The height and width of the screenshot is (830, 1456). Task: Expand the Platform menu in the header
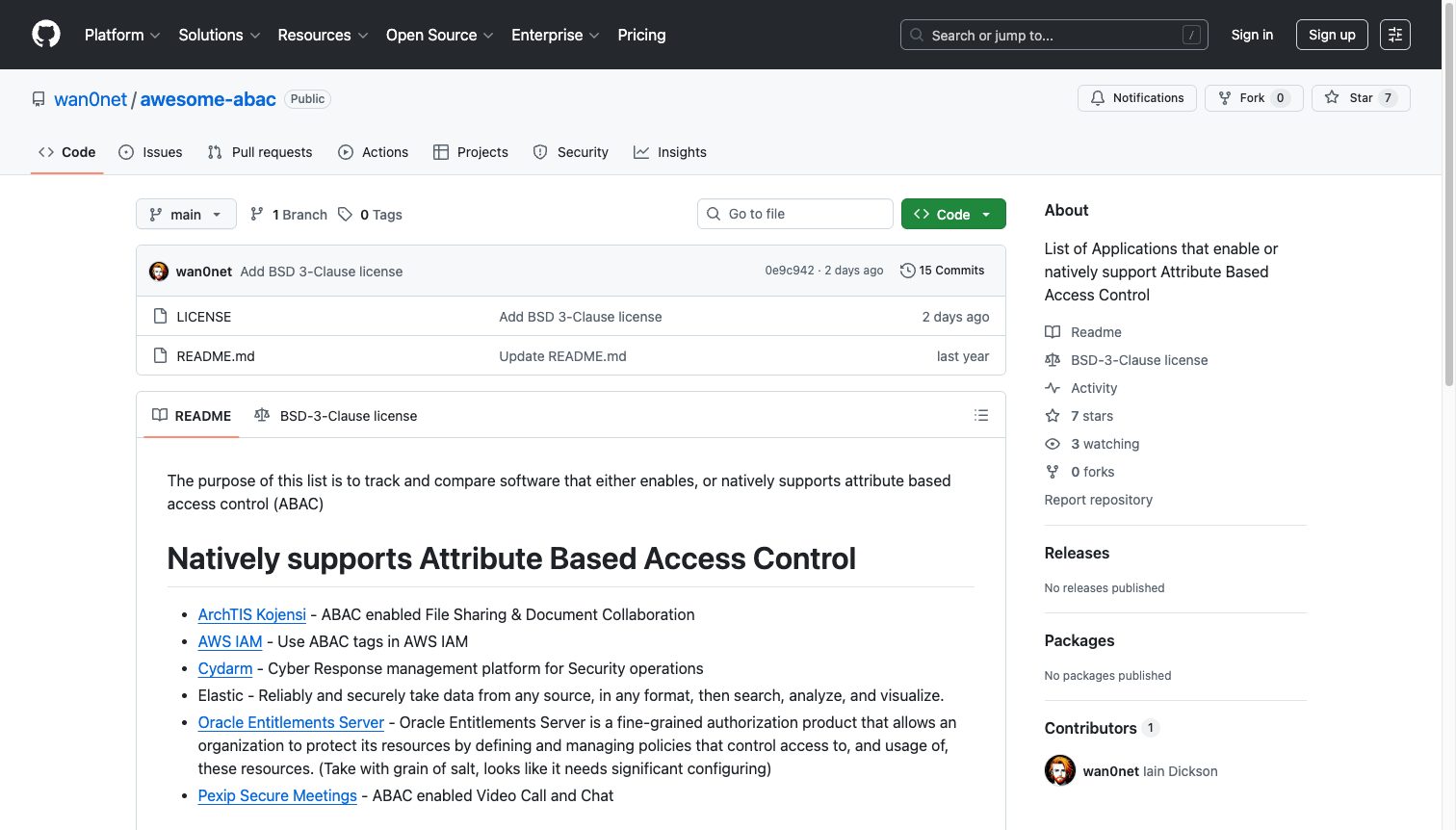pos(122,35)
